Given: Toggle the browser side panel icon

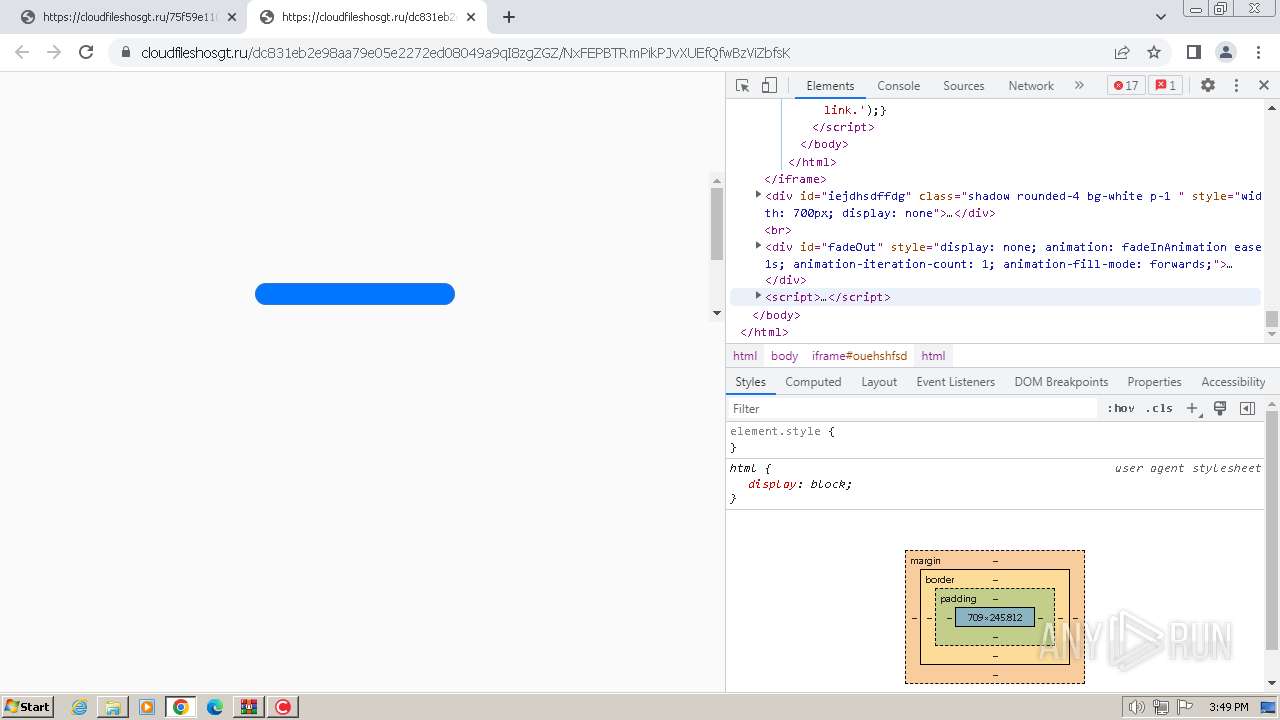Looking at the screenshot, I should pos(1194,52).
